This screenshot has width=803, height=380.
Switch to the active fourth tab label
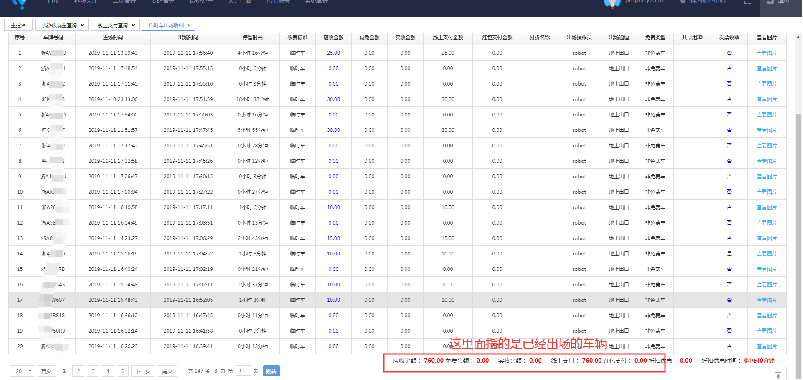(x=165, y=25)
